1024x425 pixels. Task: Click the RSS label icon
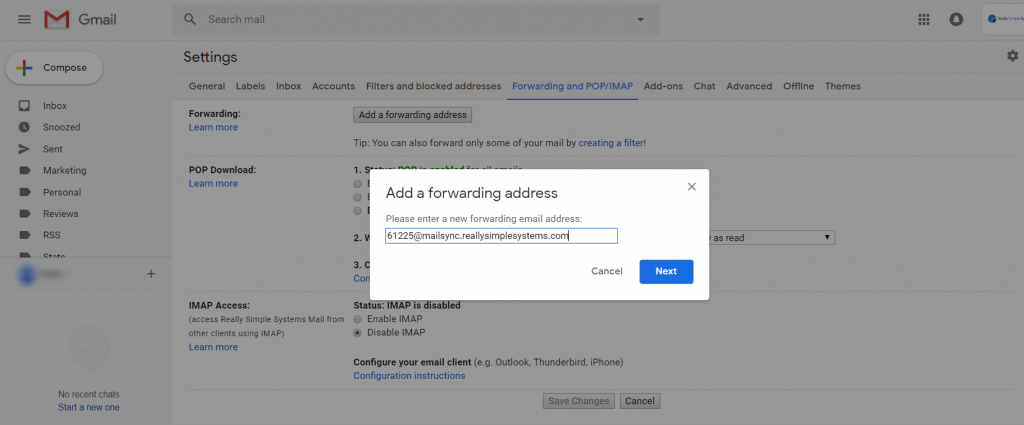click(24, 235)
